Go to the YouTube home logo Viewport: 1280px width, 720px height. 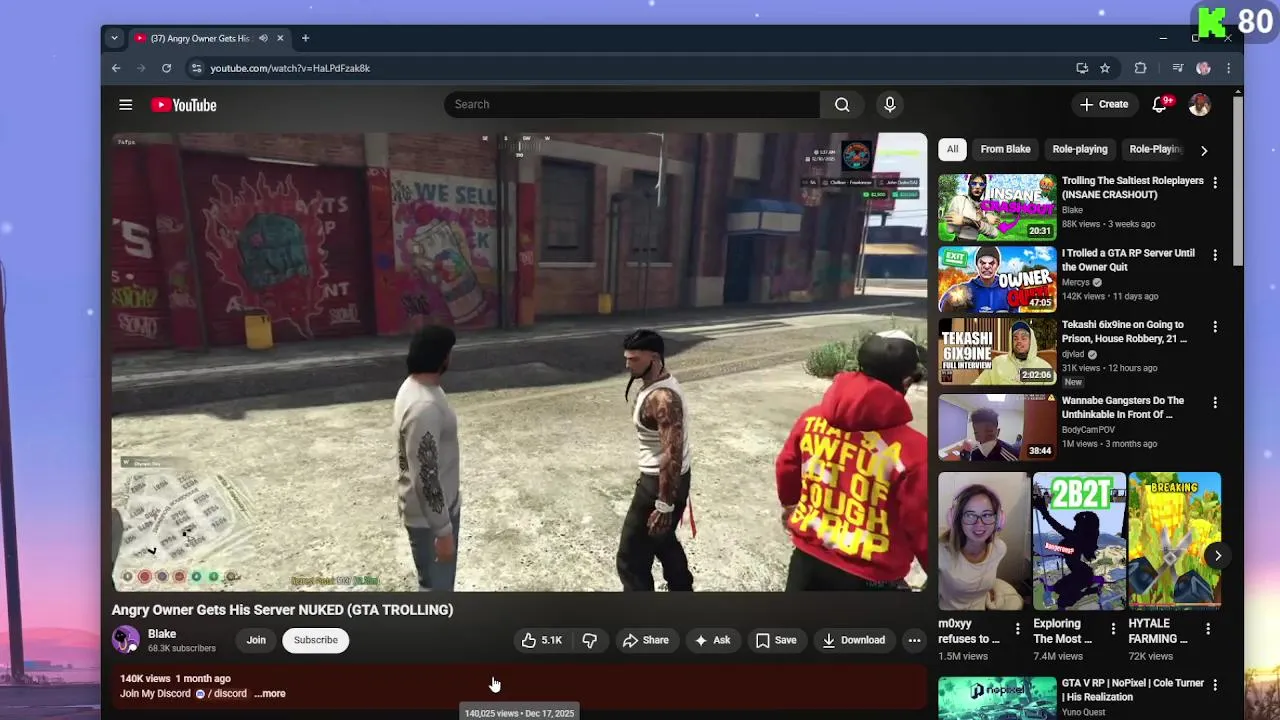[184, 105]
